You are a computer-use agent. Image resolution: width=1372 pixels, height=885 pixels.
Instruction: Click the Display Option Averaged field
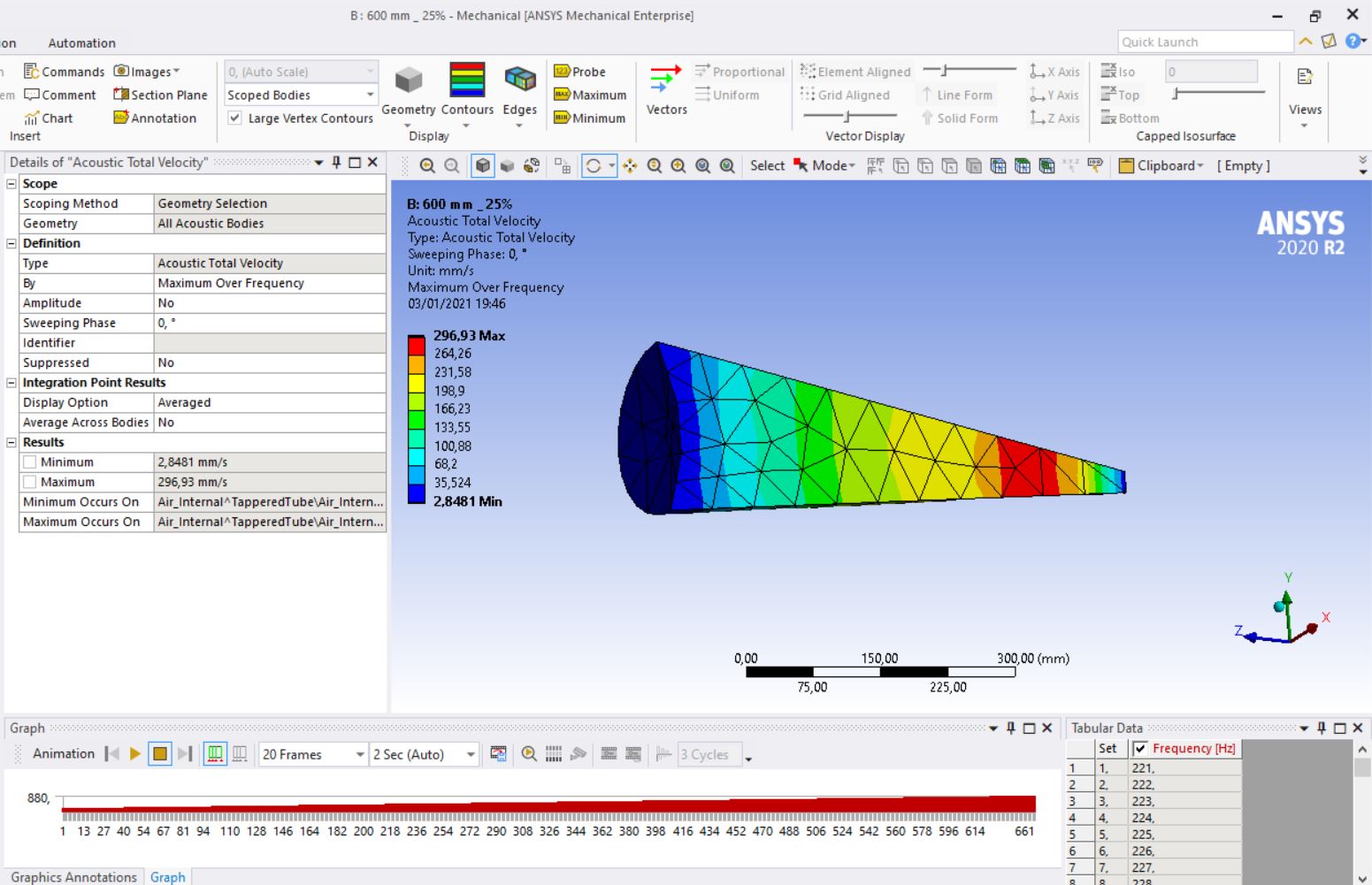click(270, 402)
